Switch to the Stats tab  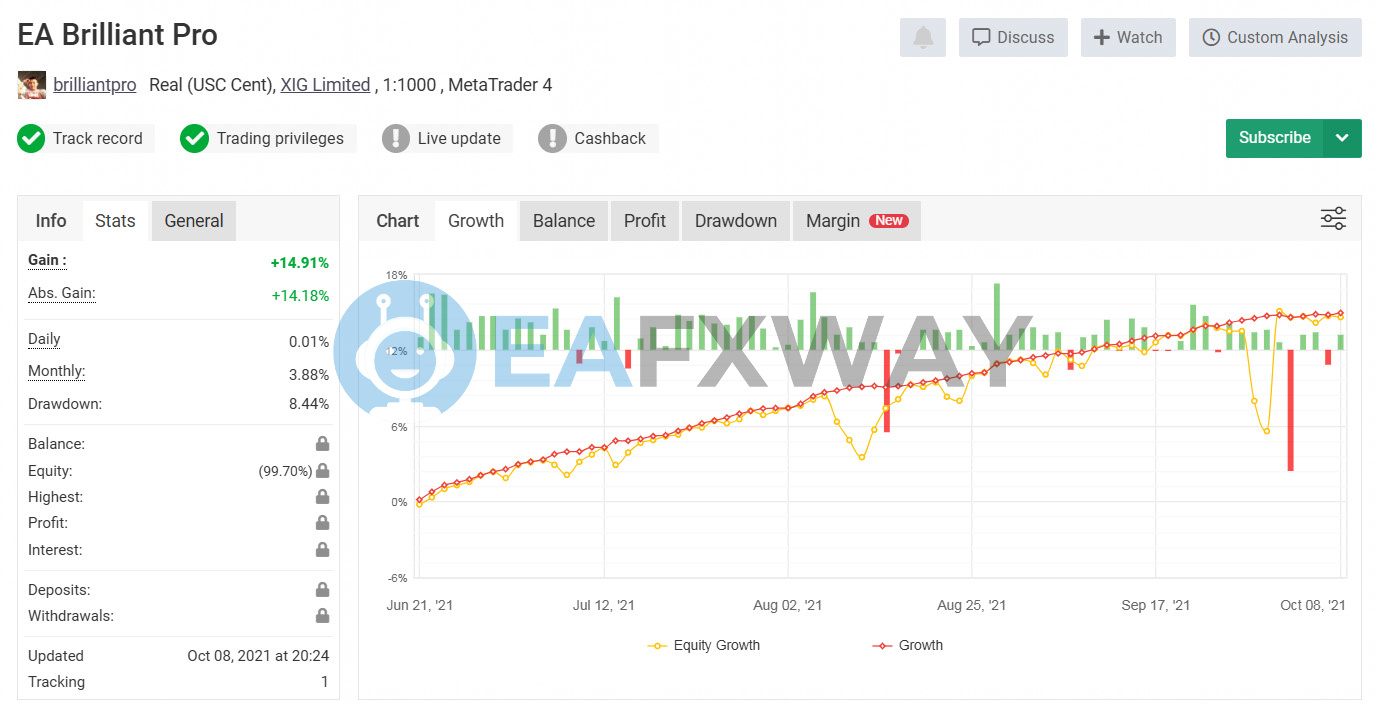115,221
